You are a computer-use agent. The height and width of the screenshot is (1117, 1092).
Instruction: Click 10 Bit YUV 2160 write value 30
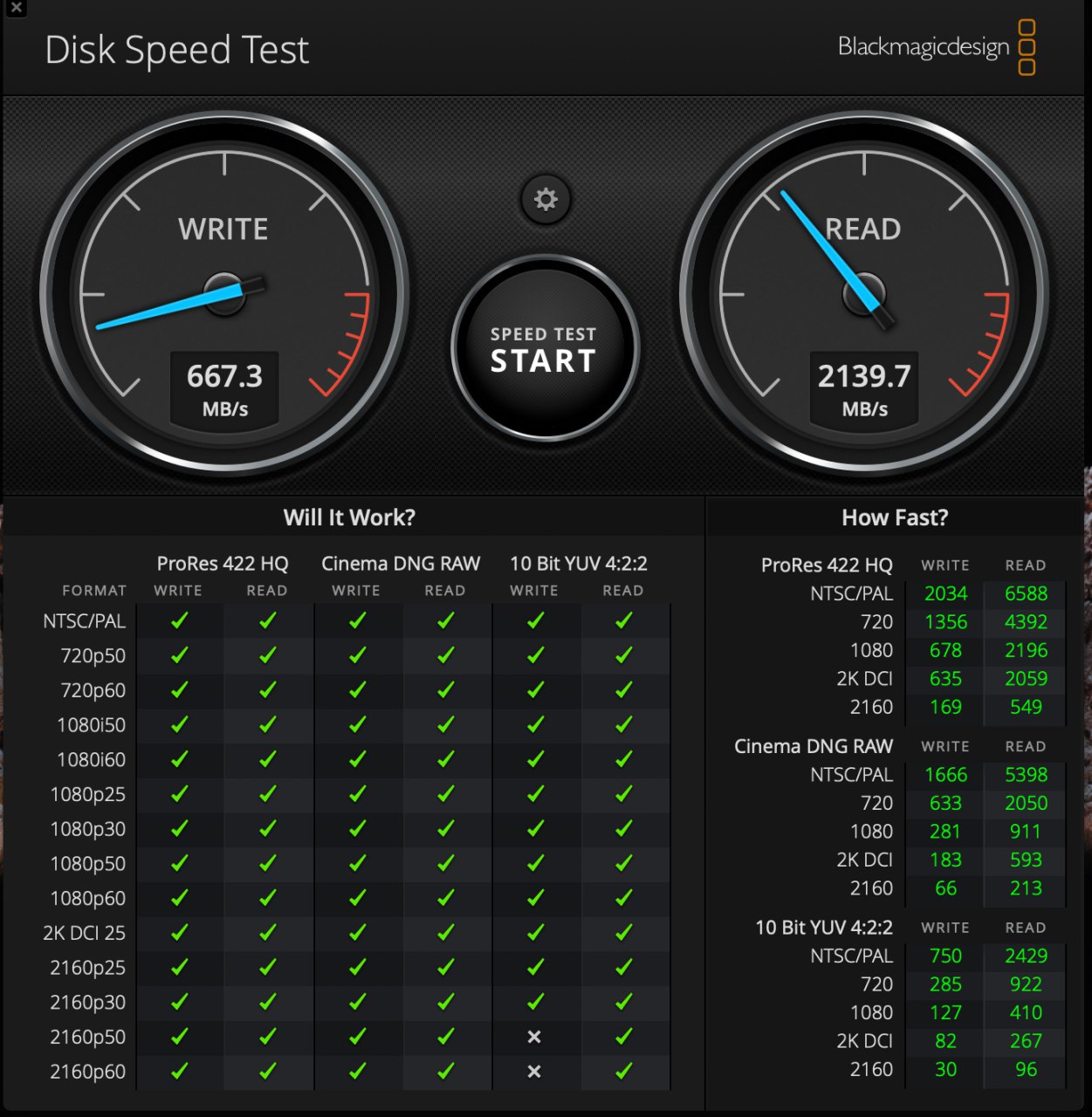pos(945,1069)
